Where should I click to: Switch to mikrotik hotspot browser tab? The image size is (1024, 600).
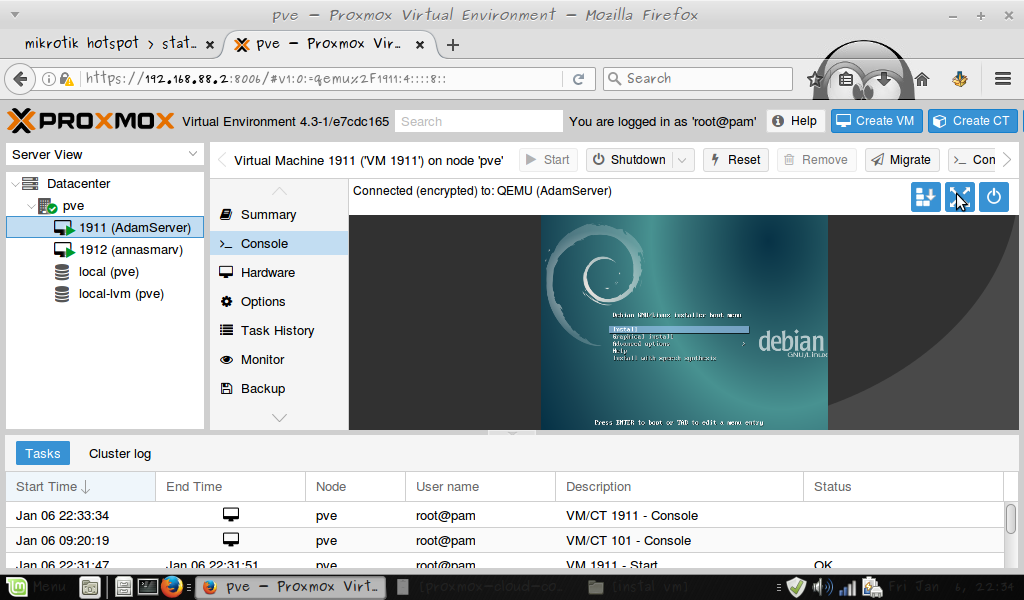coord(110,44)
